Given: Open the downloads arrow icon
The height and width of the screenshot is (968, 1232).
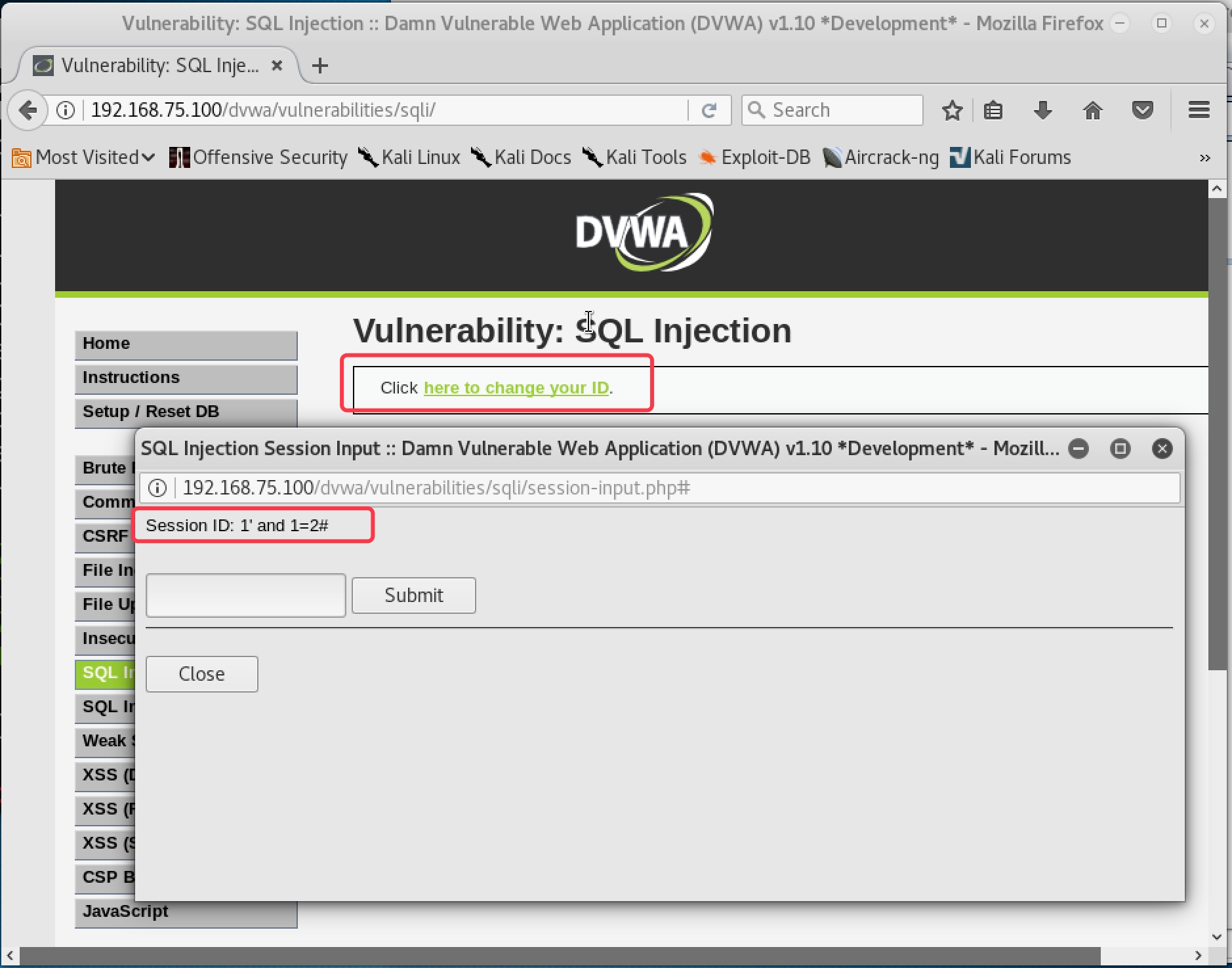Looking at the screenshot, I should pyautogui.click(x=1042, y=110).
